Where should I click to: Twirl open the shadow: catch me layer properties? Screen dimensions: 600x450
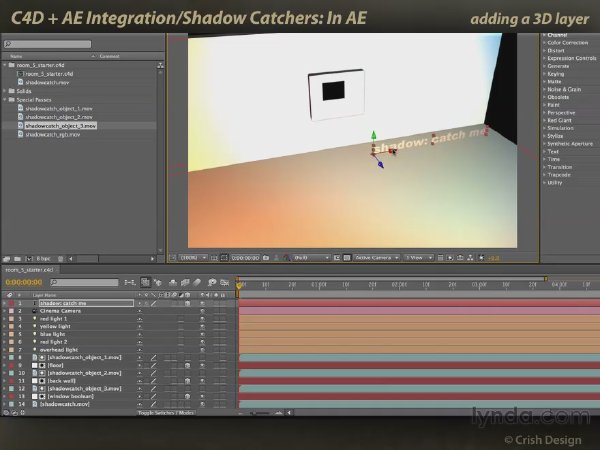coord(5,303)
